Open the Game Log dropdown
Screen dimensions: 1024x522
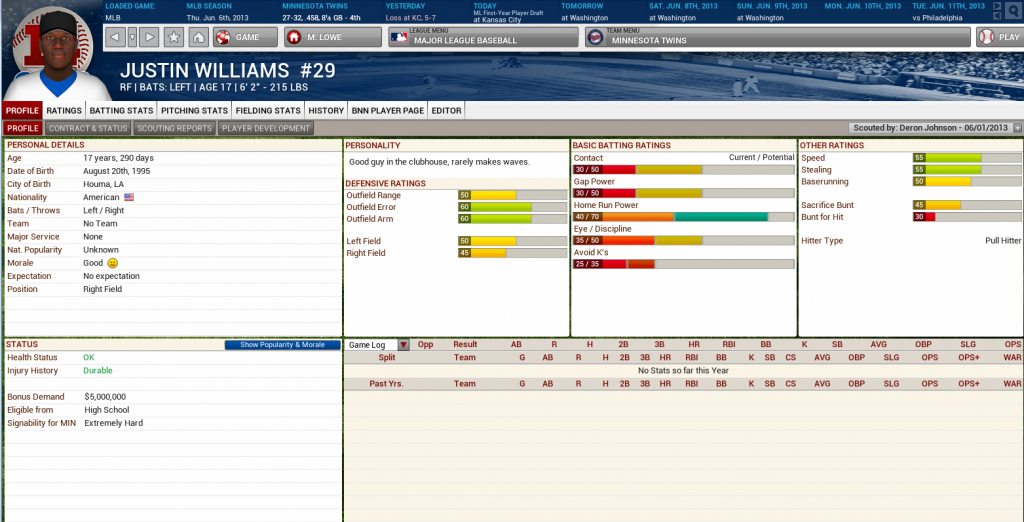(377, 345)
